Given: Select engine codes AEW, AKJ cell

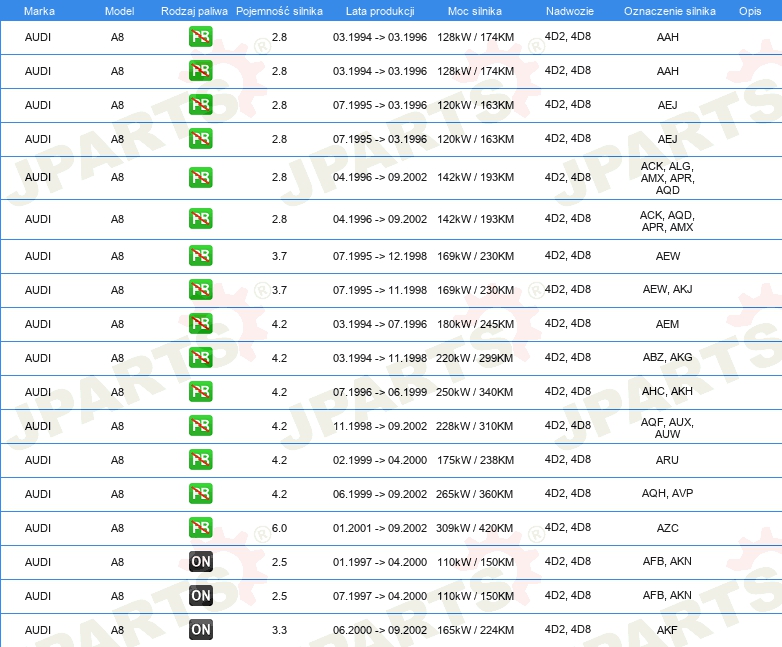Looking at the screenshot, I should point(667,289).
